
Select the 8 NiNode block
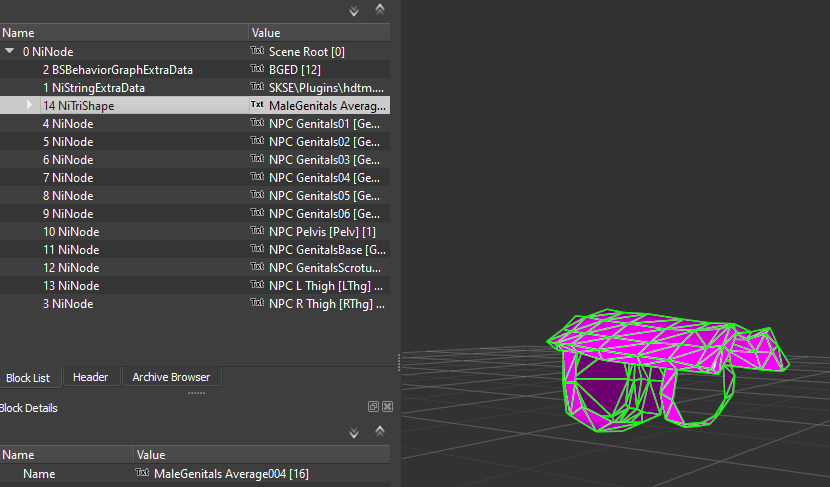[68, 196]
